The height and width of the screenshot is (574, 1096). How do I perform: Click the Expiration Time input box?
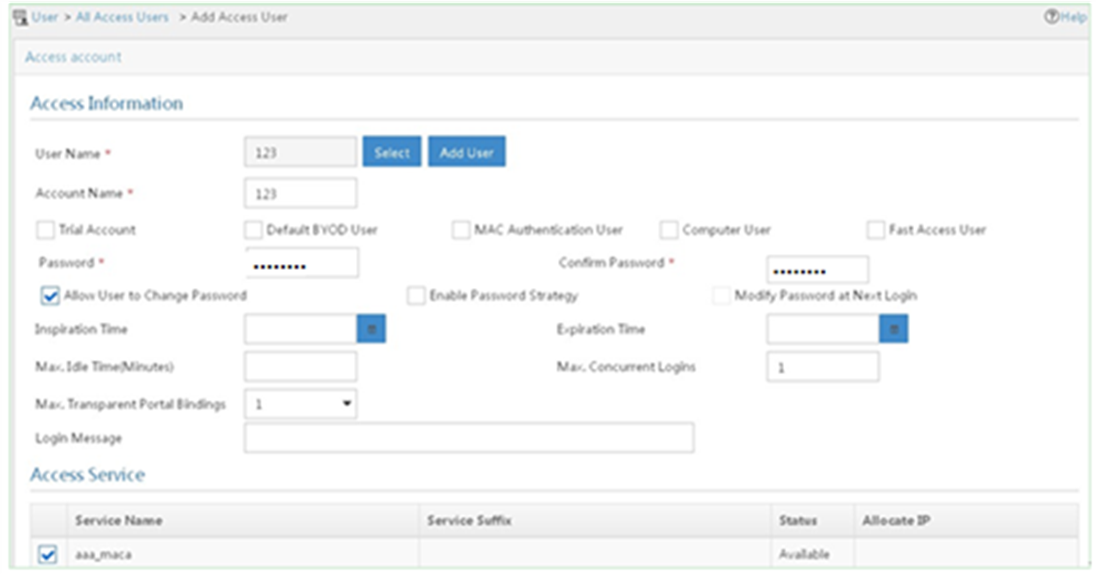[x=823, y=329]
